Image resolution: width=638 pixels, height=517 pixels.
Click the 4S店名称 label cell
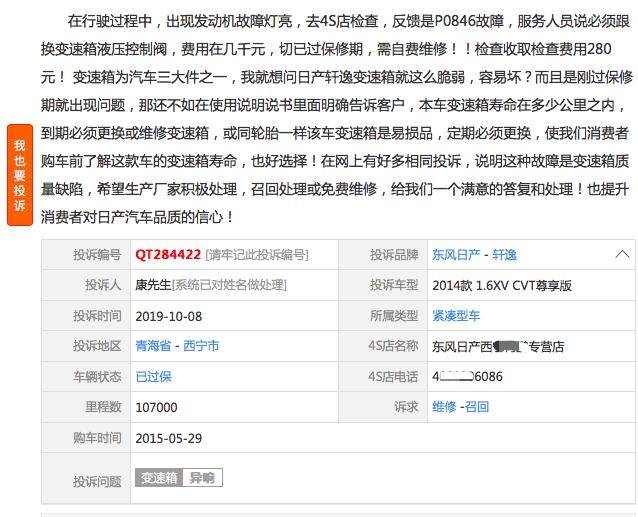[x=383, y=346]
